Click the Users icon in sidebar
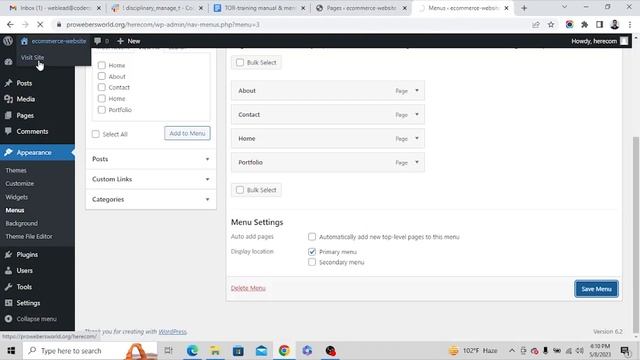This screenshot has height=360, width=640. point(8,270)
